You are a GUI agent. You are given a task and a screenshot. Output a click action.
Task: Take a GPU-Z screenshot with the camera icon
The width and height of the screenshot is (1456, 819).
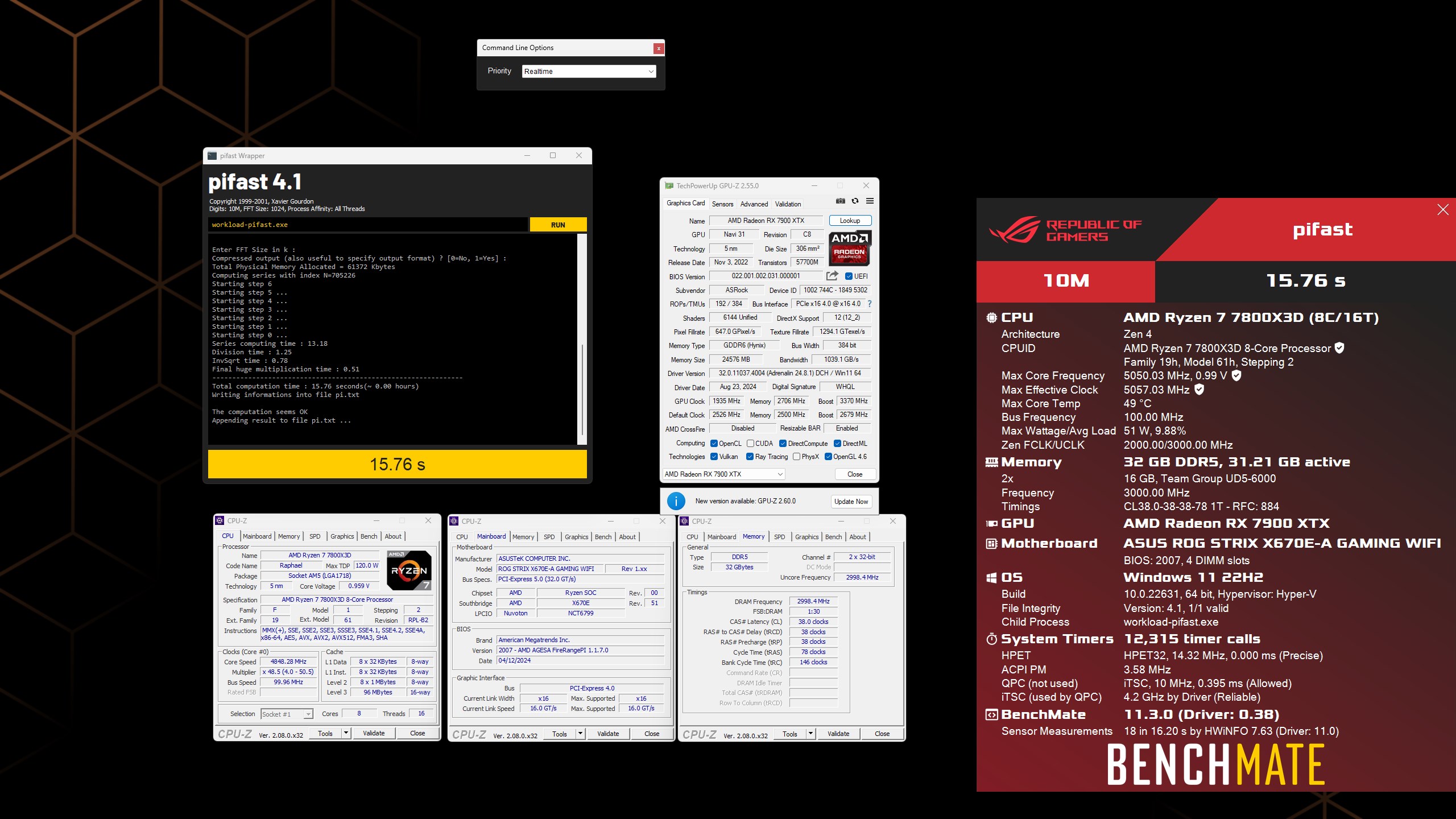coord(840,201)
